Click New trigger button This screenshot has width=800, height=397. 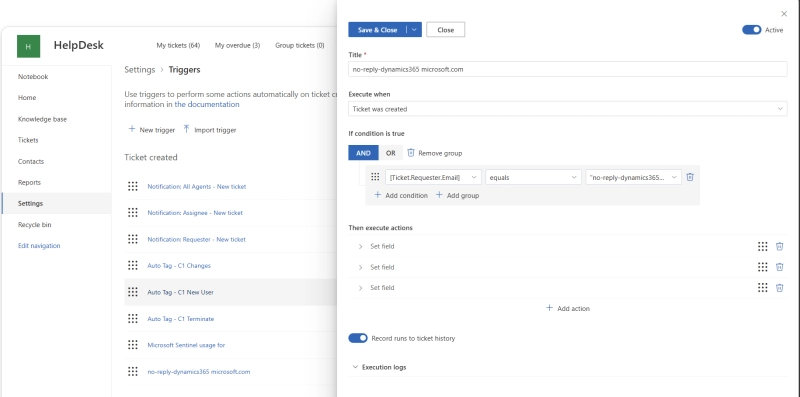(152, 130)
